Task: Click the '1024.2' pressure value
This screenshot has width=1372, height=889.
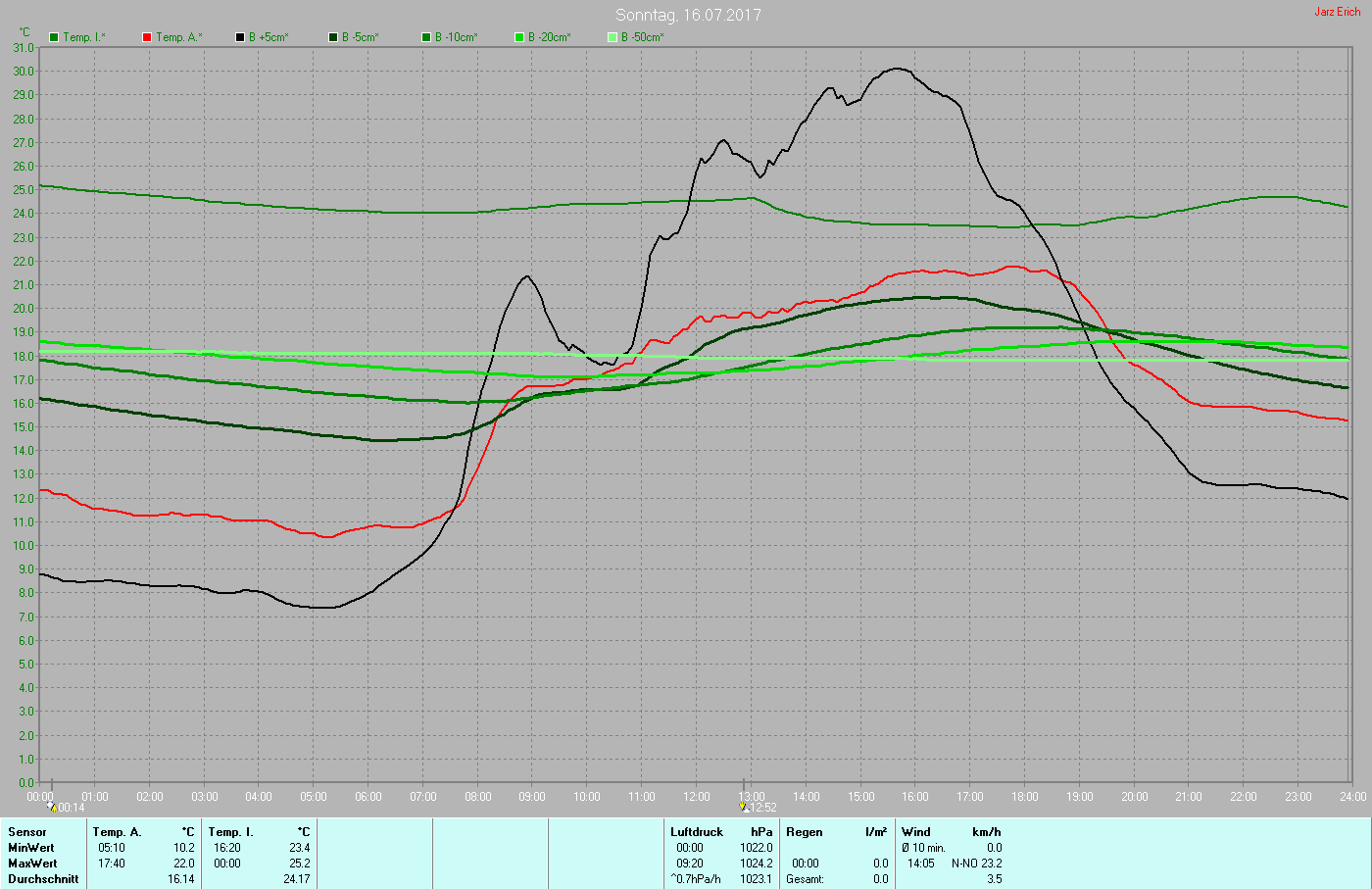Action: point(757,864)
